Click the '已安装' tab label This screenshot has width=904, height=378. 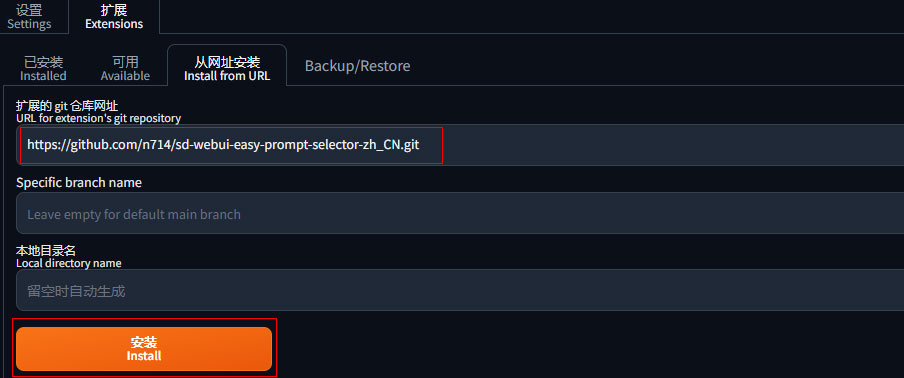[43, 62]
